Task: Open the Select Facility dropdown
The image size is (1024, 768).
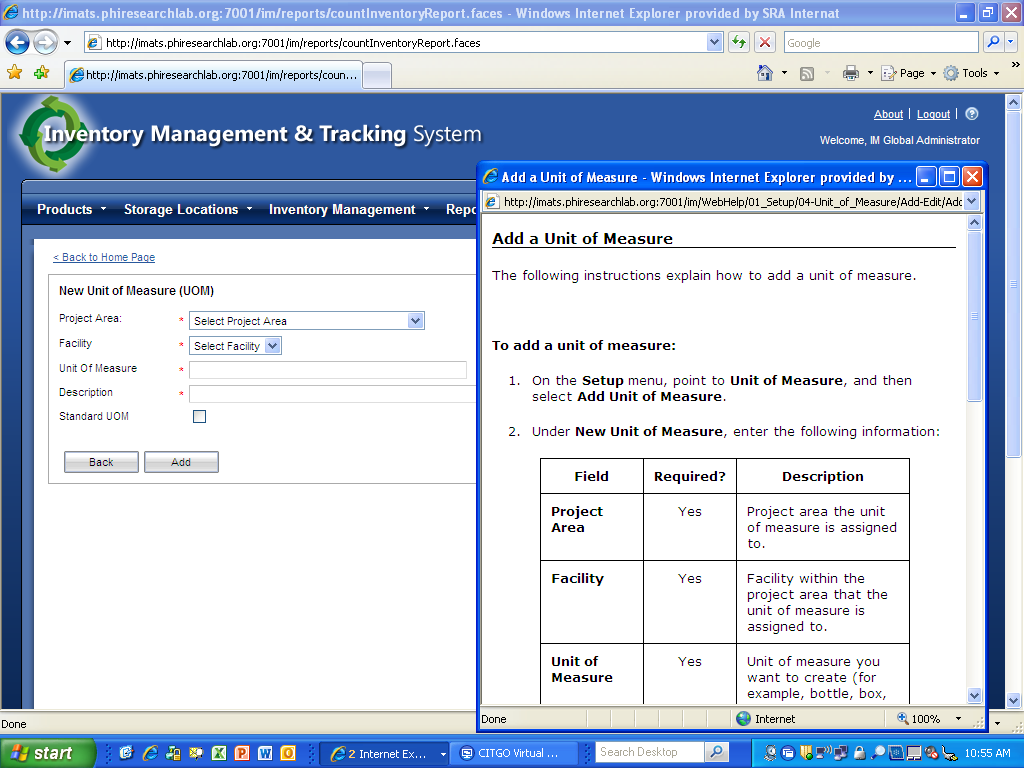Action: [235, 345]
